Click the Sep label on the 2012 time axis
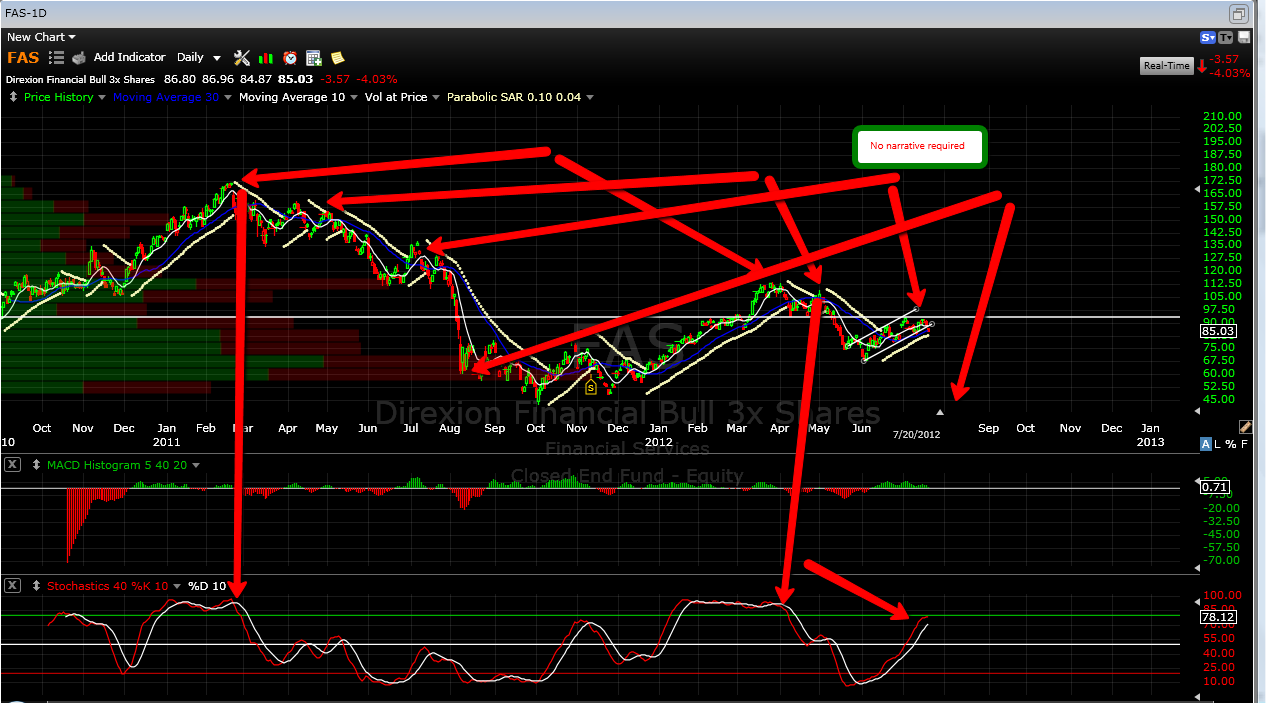The height and width of the screenshot is (703, 1266). click(x=988, y=428)
